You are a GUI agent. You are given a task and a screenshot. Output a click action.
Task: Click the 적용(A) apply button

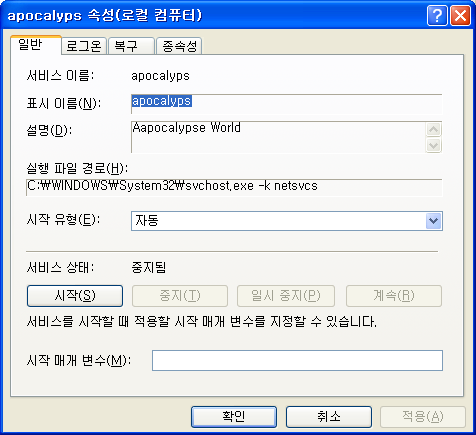coord(423,417)
